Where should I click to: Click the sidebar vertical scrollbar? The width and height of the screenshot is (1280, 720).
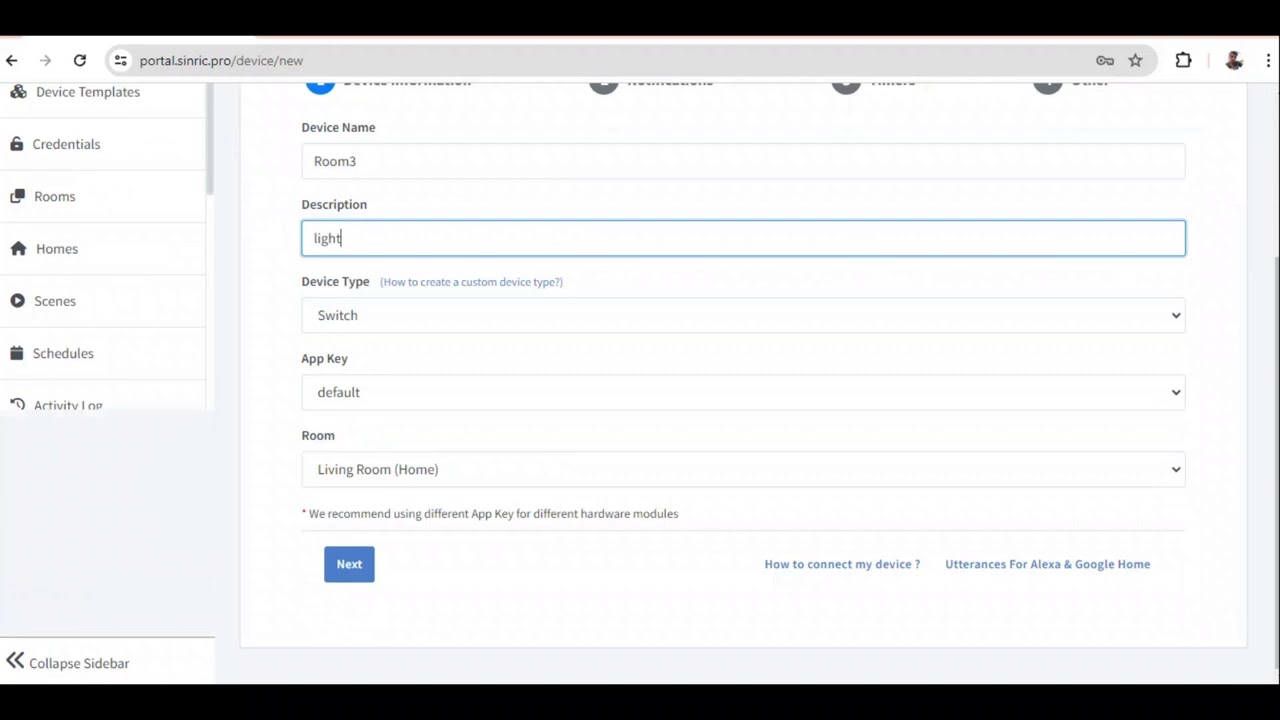tap(210, 138)
